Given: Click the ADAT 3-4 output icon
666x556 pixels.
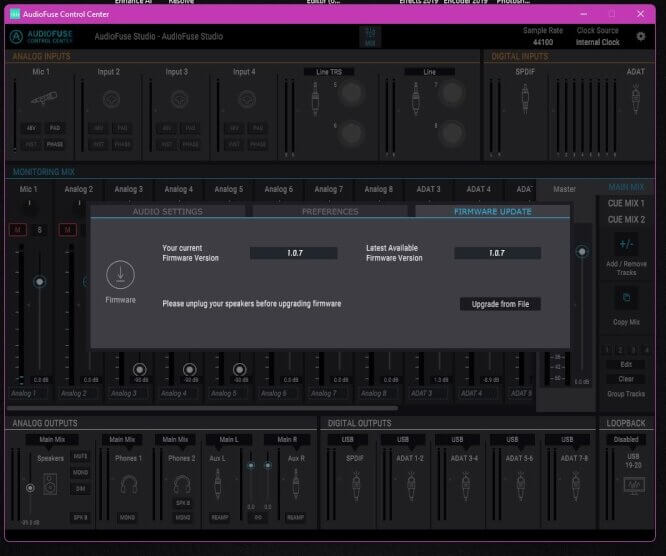Looking at the screenshot, I should (x=466, y=486).
